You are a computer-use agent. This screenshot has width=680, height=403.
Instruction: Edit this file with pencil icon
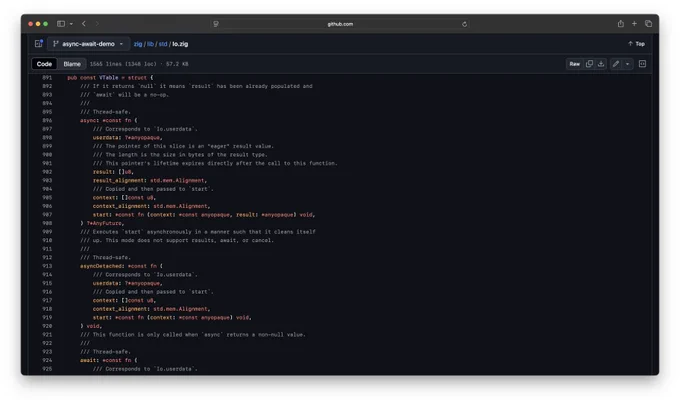pos(616,64)
